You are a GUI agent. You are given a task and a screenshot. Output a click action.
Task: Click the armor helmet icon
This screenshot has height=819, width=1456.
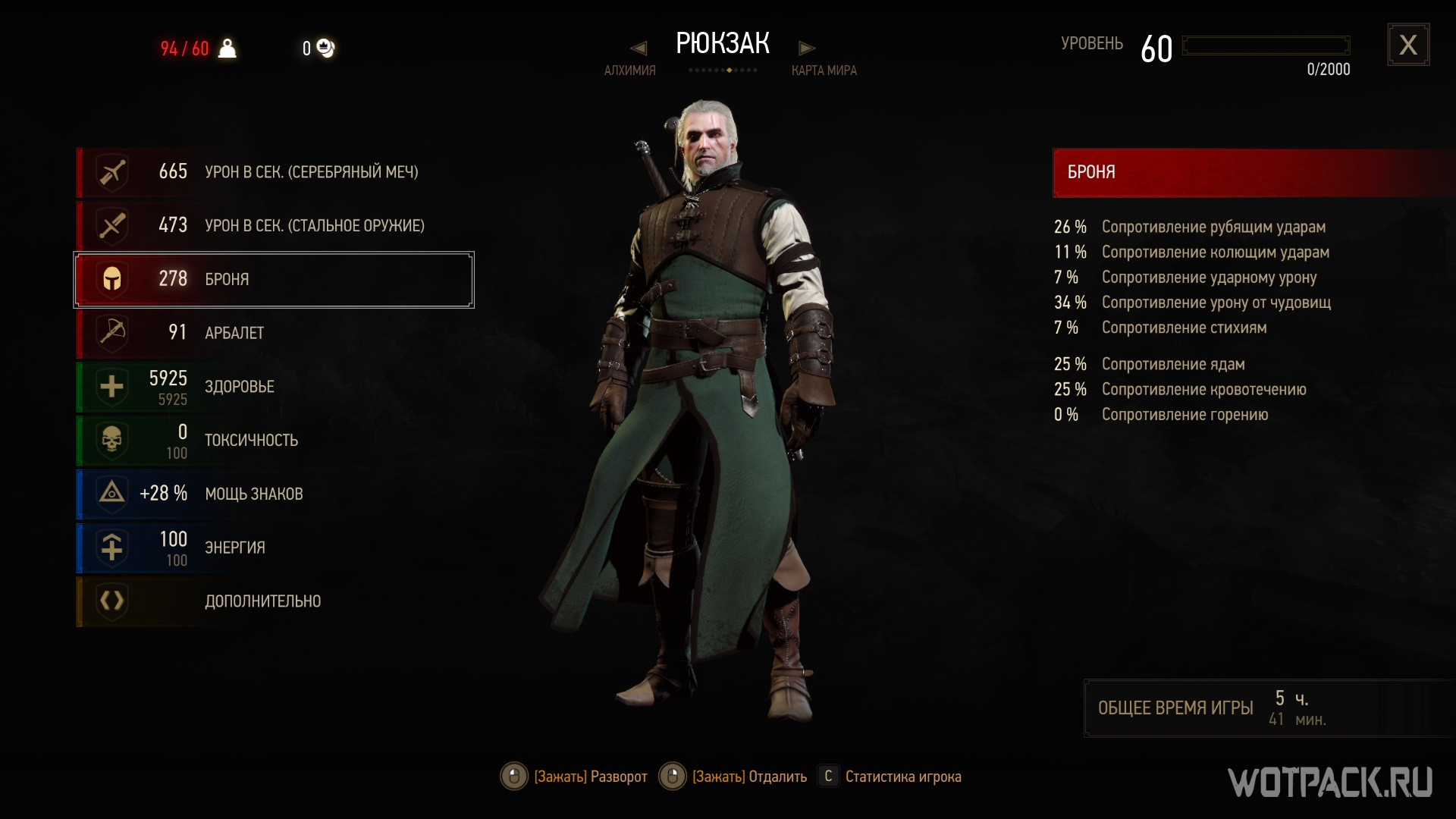(112, 279)
